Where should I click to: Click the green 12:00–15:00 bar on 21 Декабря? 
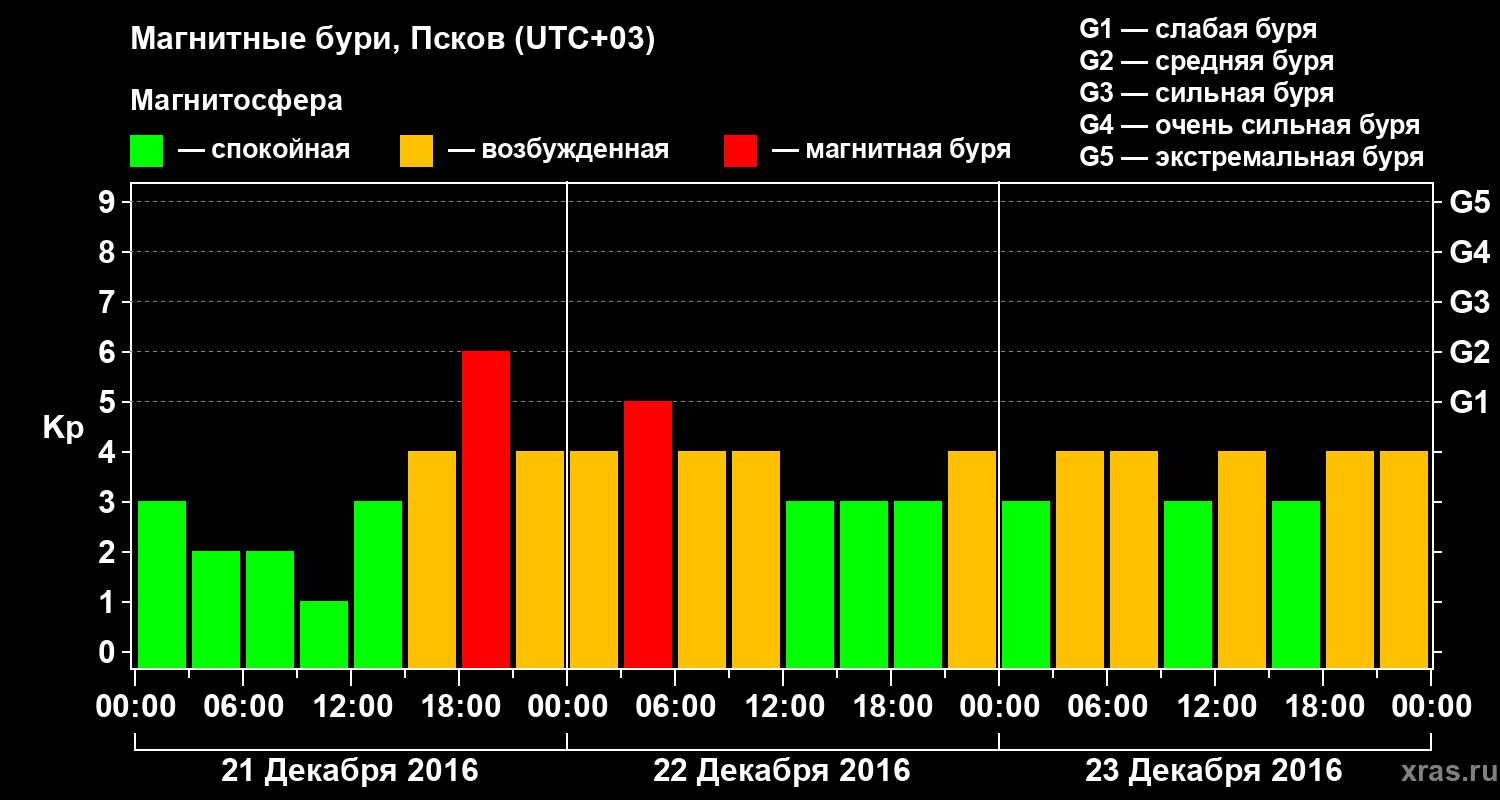point(378,585)
